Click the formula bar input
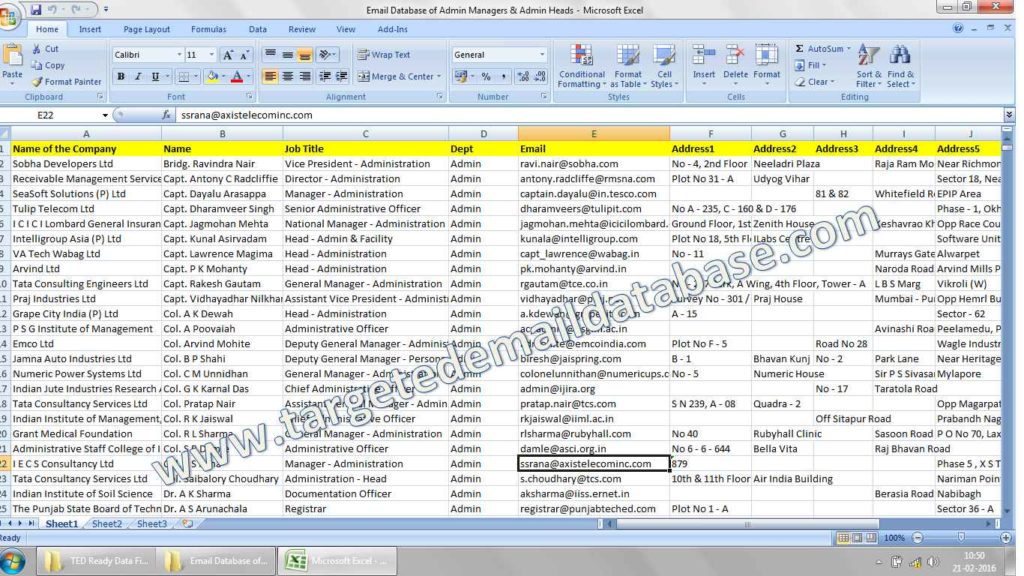This screenshot has height=576, width=1024. point(588,115)
